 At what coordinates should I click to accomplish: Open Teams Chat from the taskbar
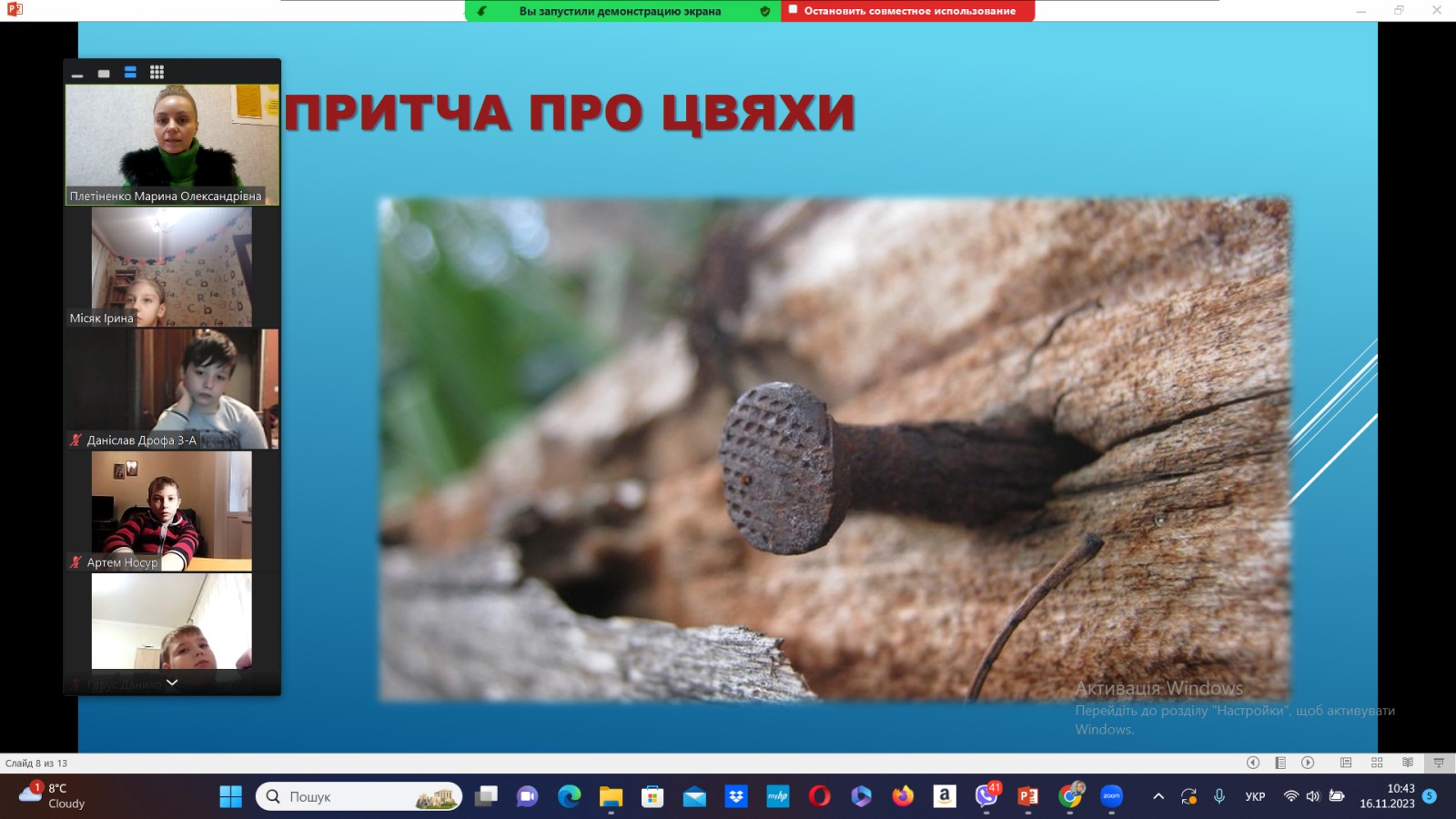point(528,796)
